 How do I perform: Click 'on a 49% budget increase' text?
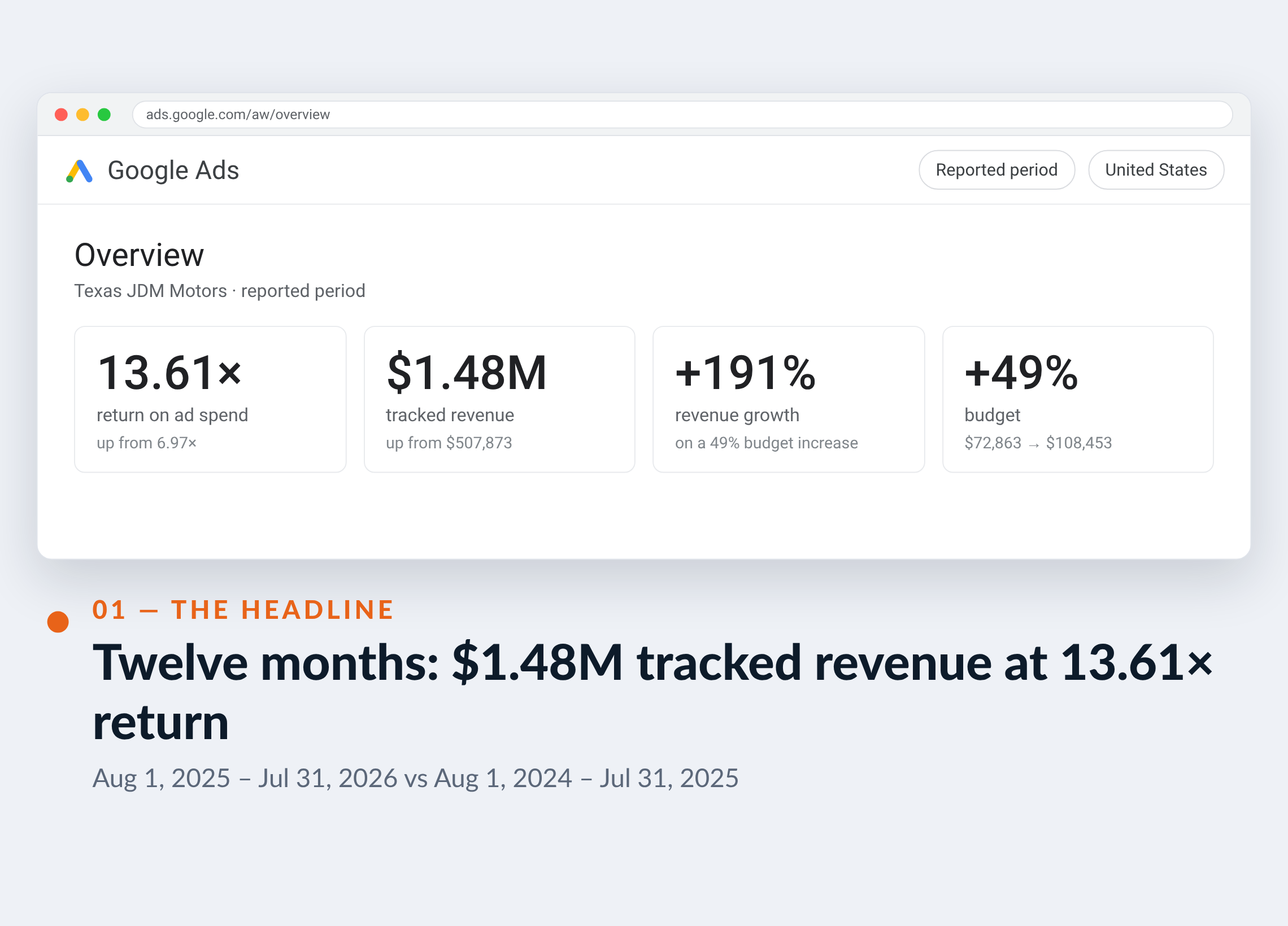[x=766, y=443]
